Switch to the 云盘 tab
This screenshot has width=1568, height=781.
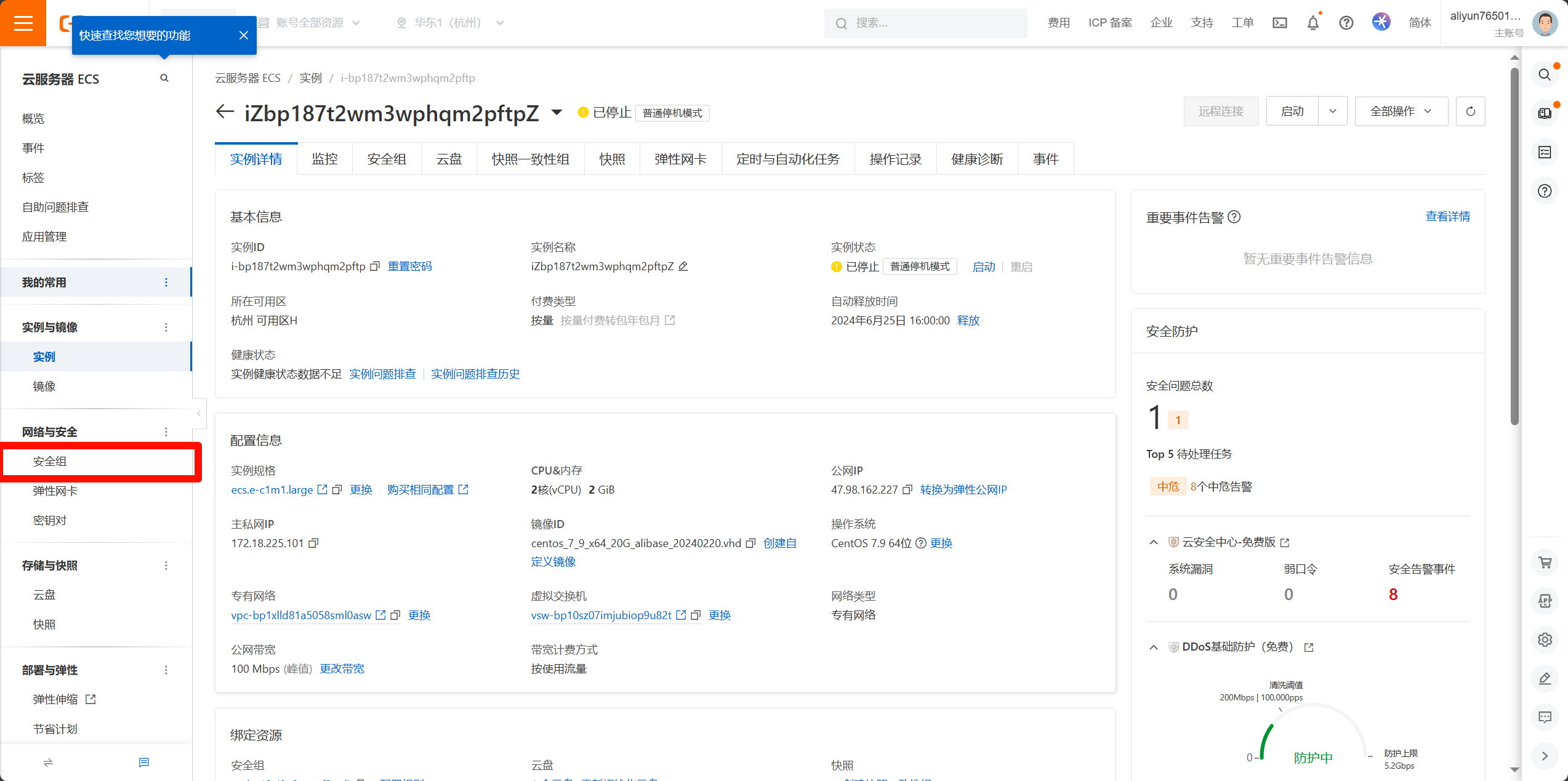click(449, 159)
